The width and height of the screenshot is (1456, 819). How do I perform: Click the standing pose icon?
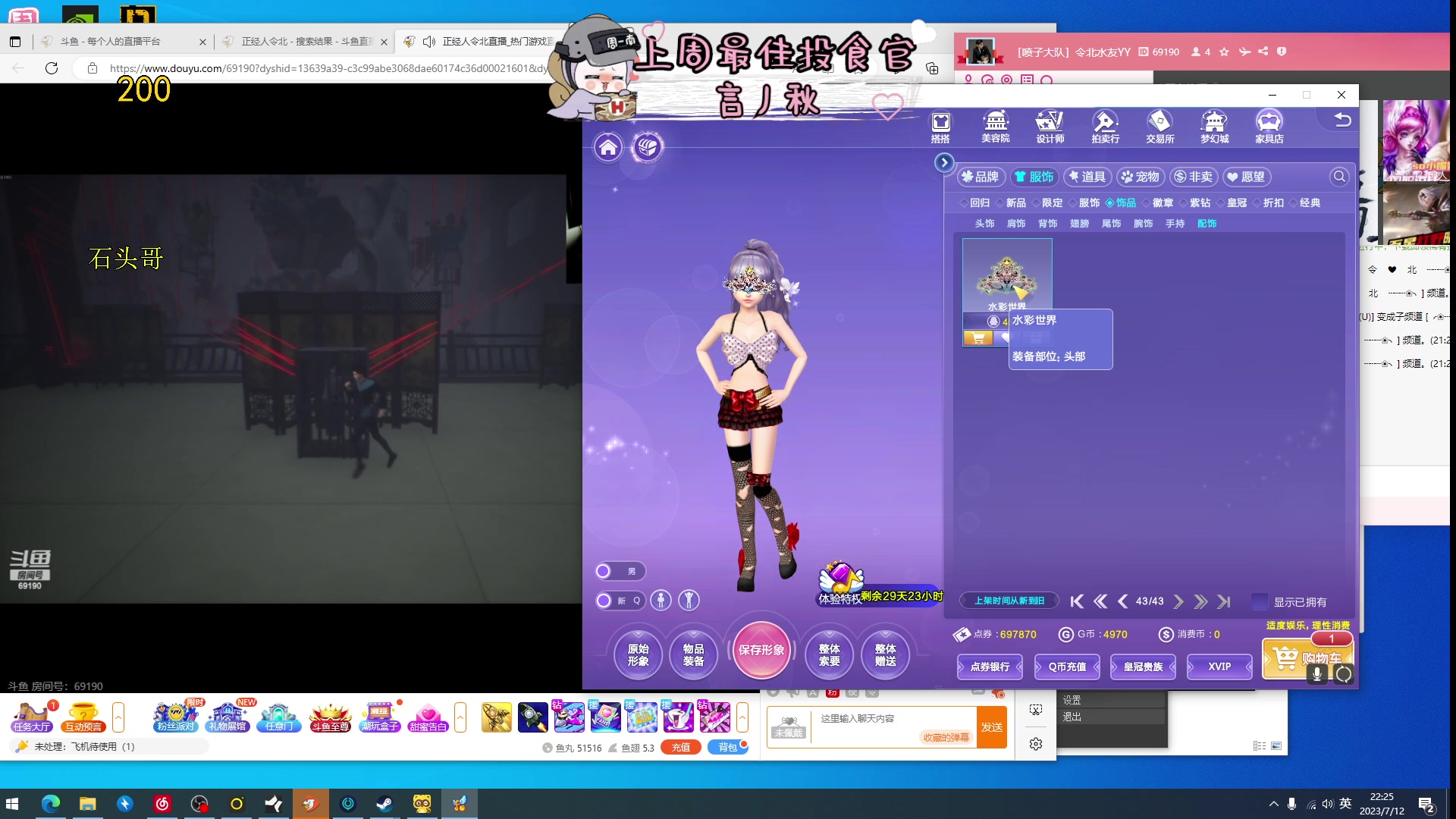(661, 601)
